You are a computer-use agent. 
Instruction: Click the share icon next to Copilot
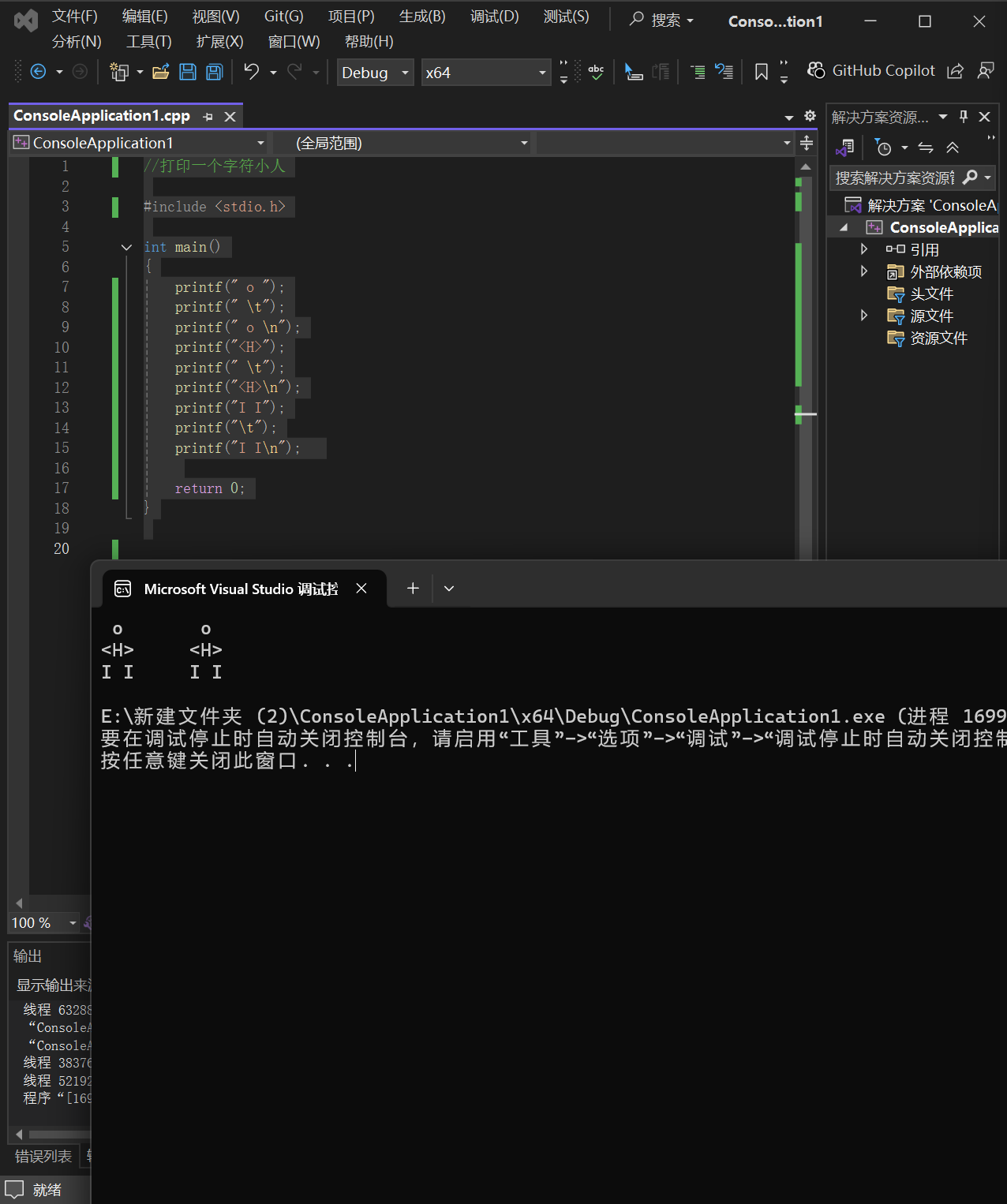(x=955, y=71)
